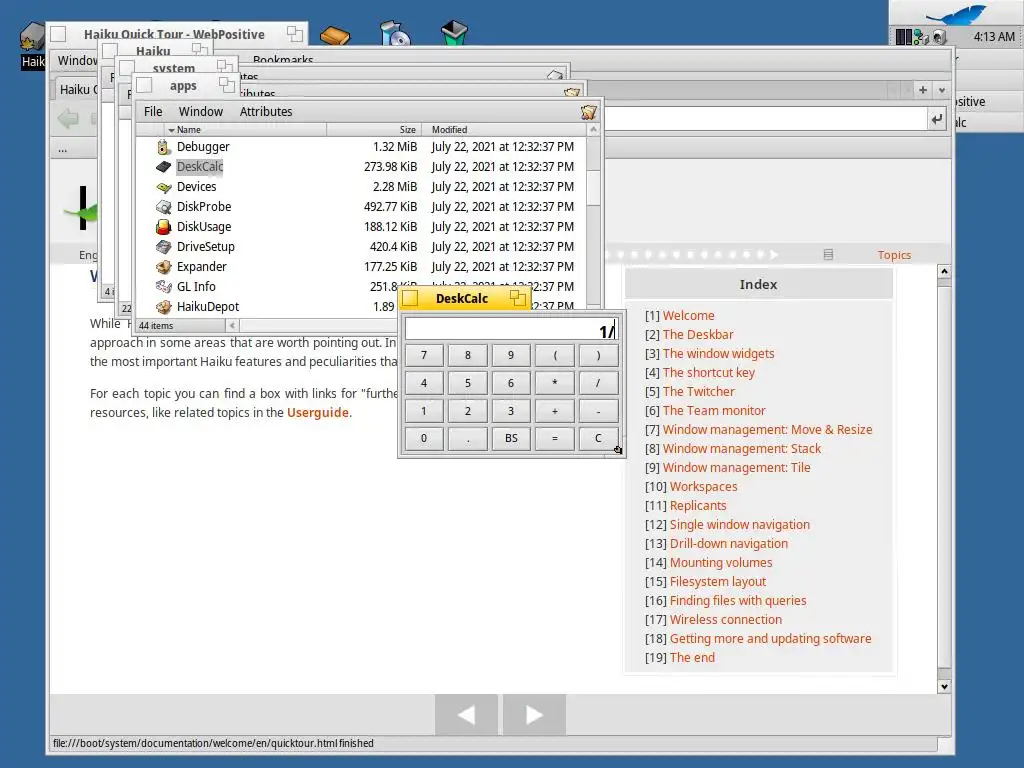Click the Modified column header
Image resolution: width=1024 pixels, height=768 pixels.
(504, 130)
